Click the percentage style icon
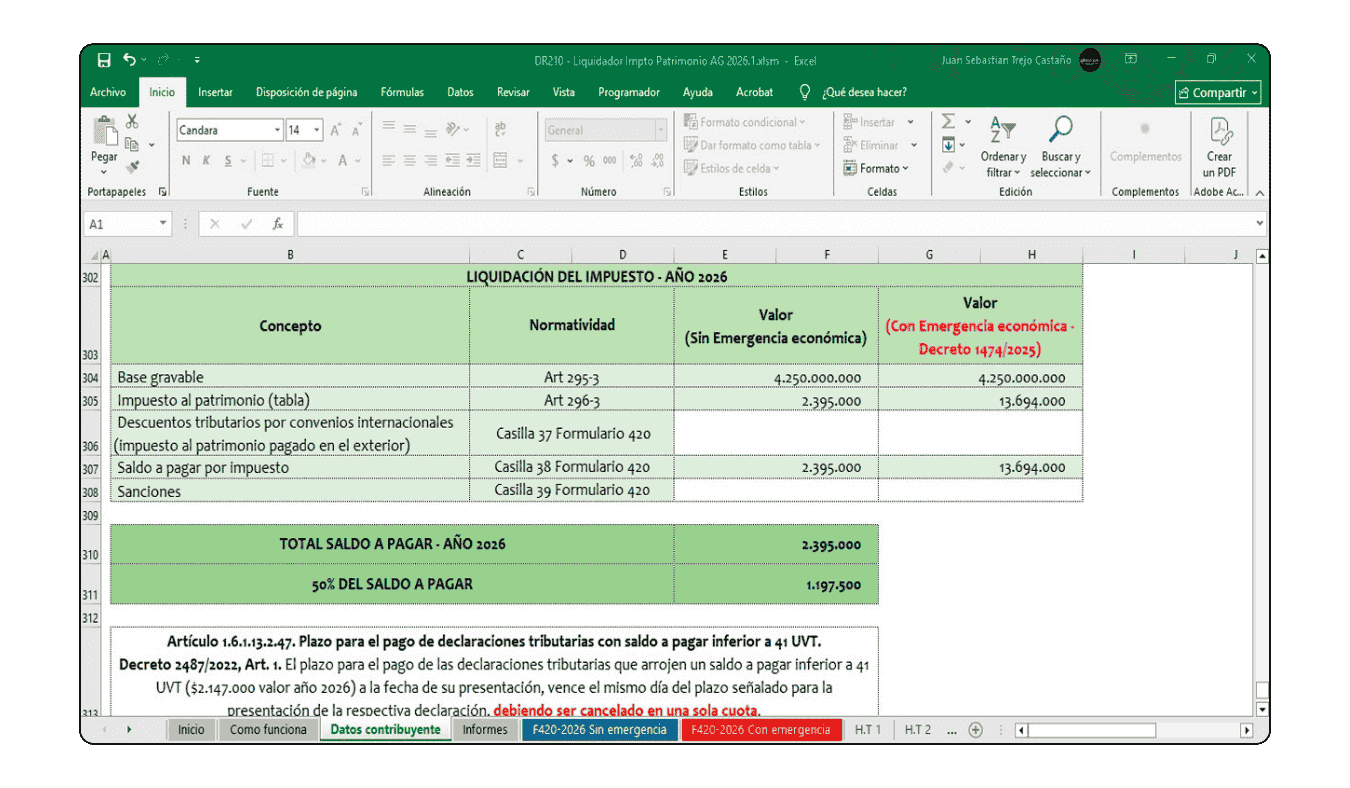 tap(590, 159)
